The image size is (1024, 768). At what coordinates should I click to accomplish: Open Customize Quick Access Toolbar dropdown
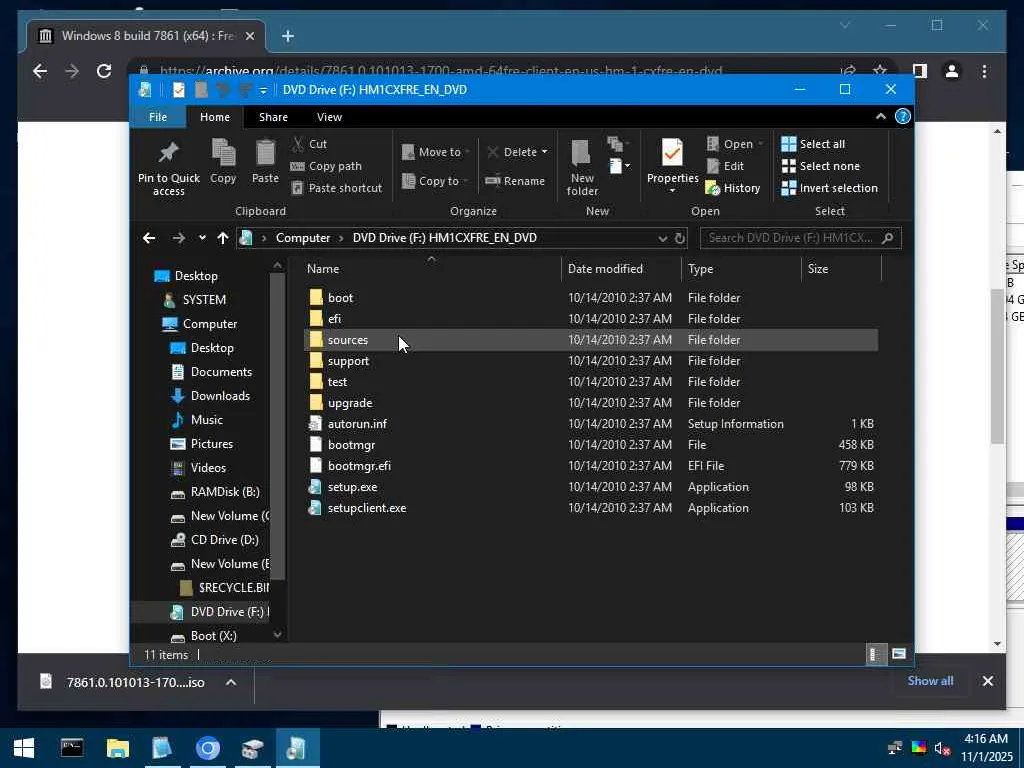(263, 90)
